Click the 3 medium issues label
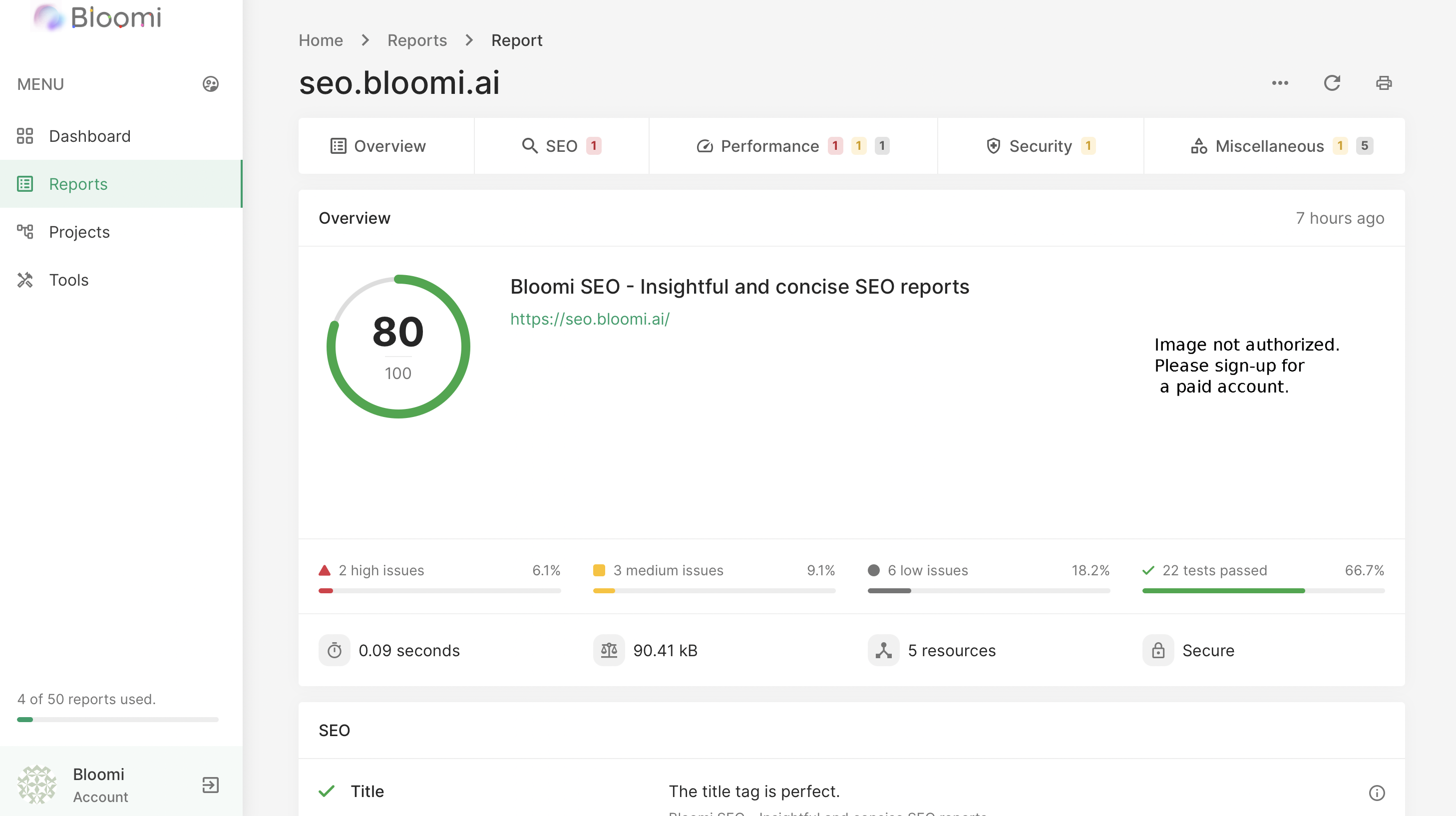This screenshot has height=816, width=1456. tap(668, 570)
